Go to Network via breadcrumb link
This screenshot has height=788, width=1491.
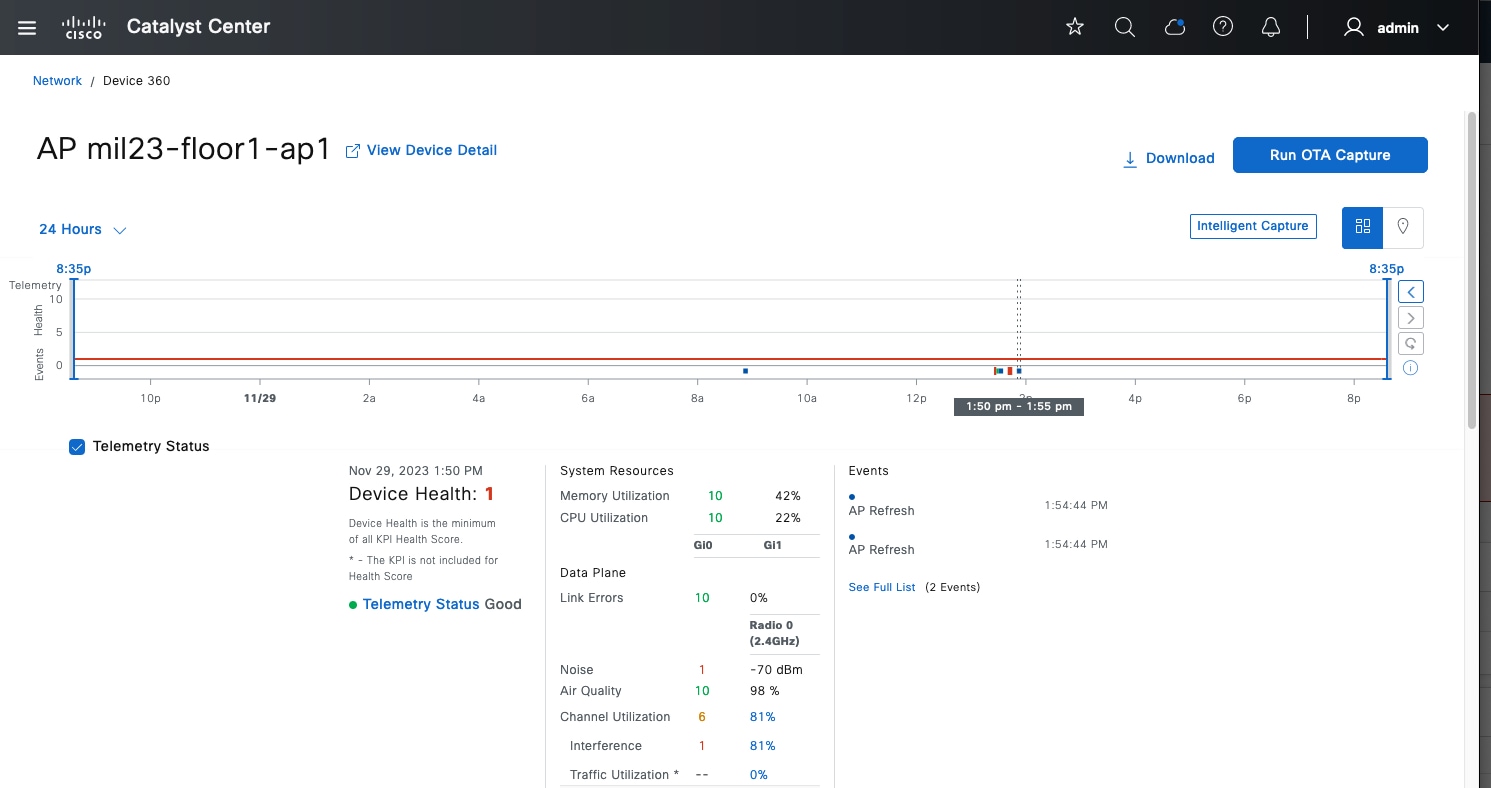[57, 81]
